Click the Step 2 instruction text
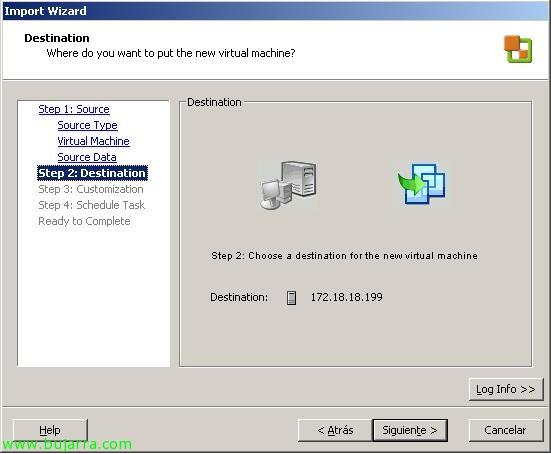 344,255
